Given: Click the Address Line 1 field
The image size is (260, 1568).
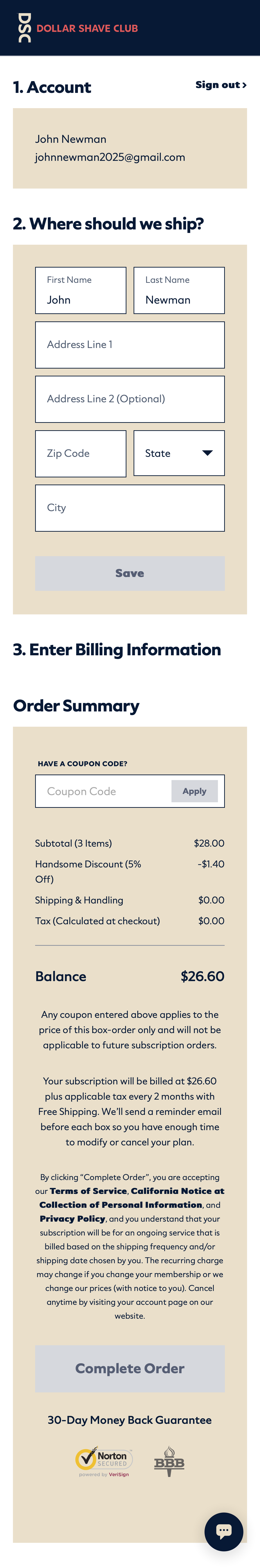Looking at the screenshot, I should click(x=130, y=345).
